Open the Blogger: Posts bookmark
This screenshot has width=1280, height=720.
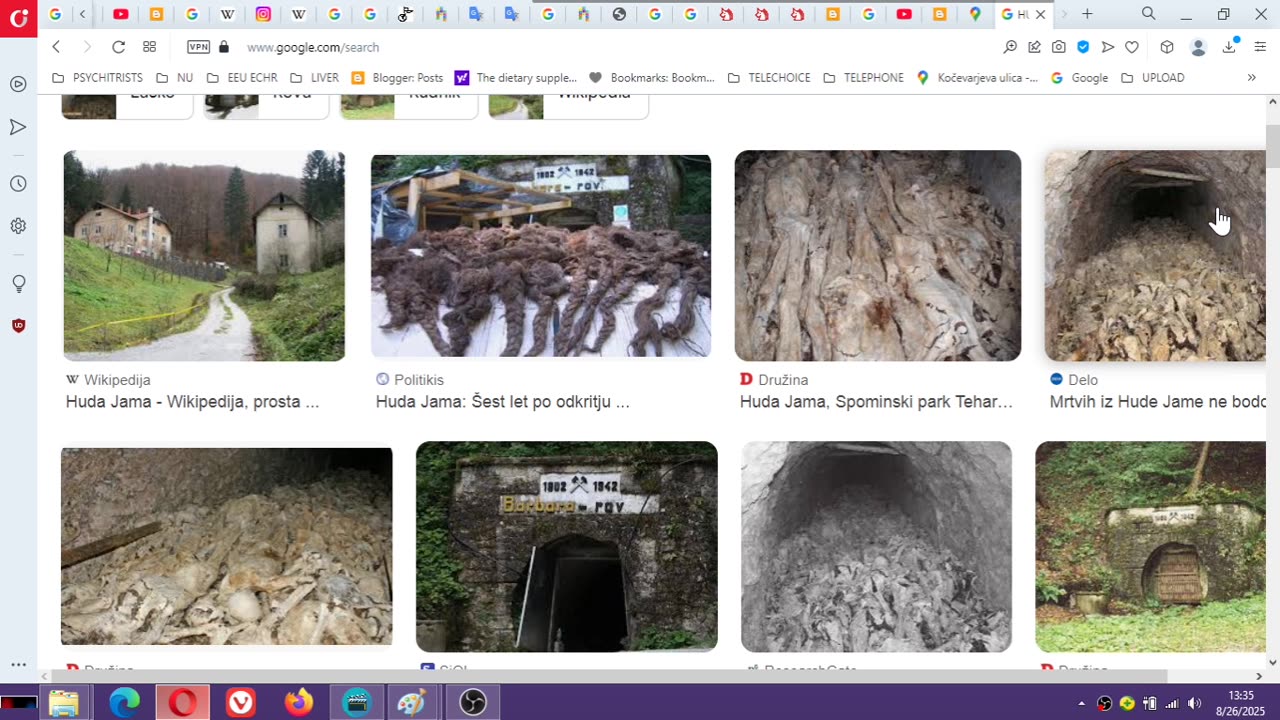coord(397,77)
